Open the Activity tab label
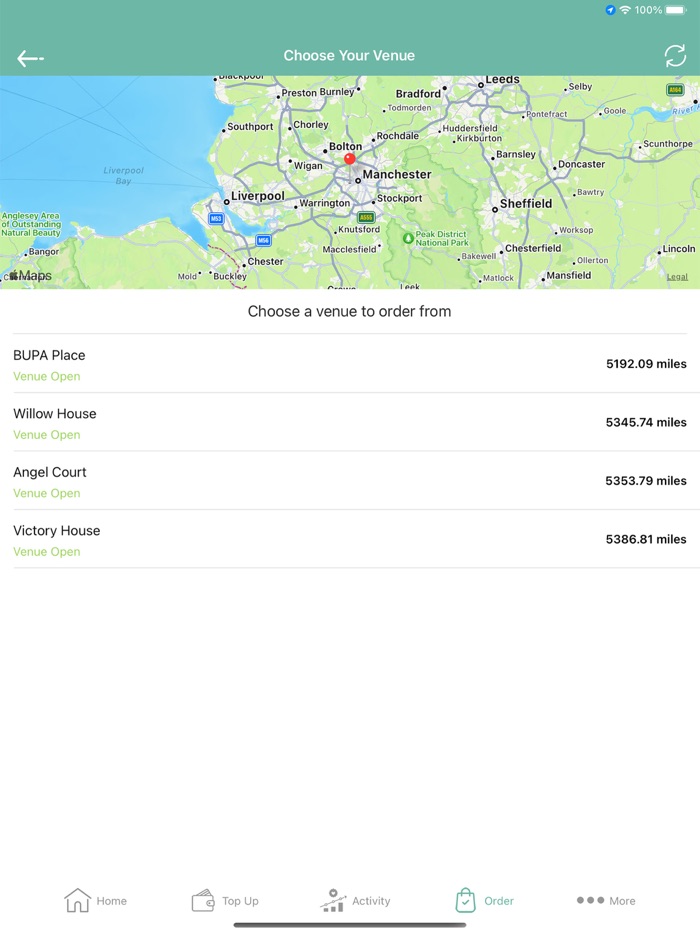Image resolution: width=700 pixels, height=934 pixels. tap(371, 901)
